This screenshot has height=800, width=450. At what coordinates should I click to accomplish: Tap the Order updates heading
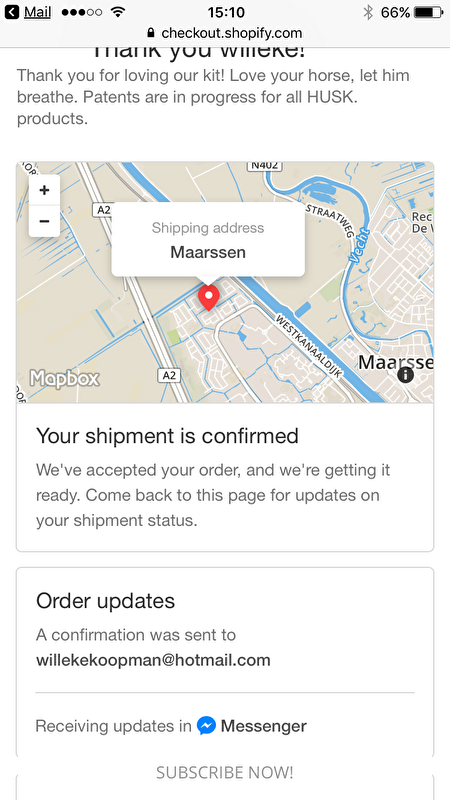[x=106, y=601]
